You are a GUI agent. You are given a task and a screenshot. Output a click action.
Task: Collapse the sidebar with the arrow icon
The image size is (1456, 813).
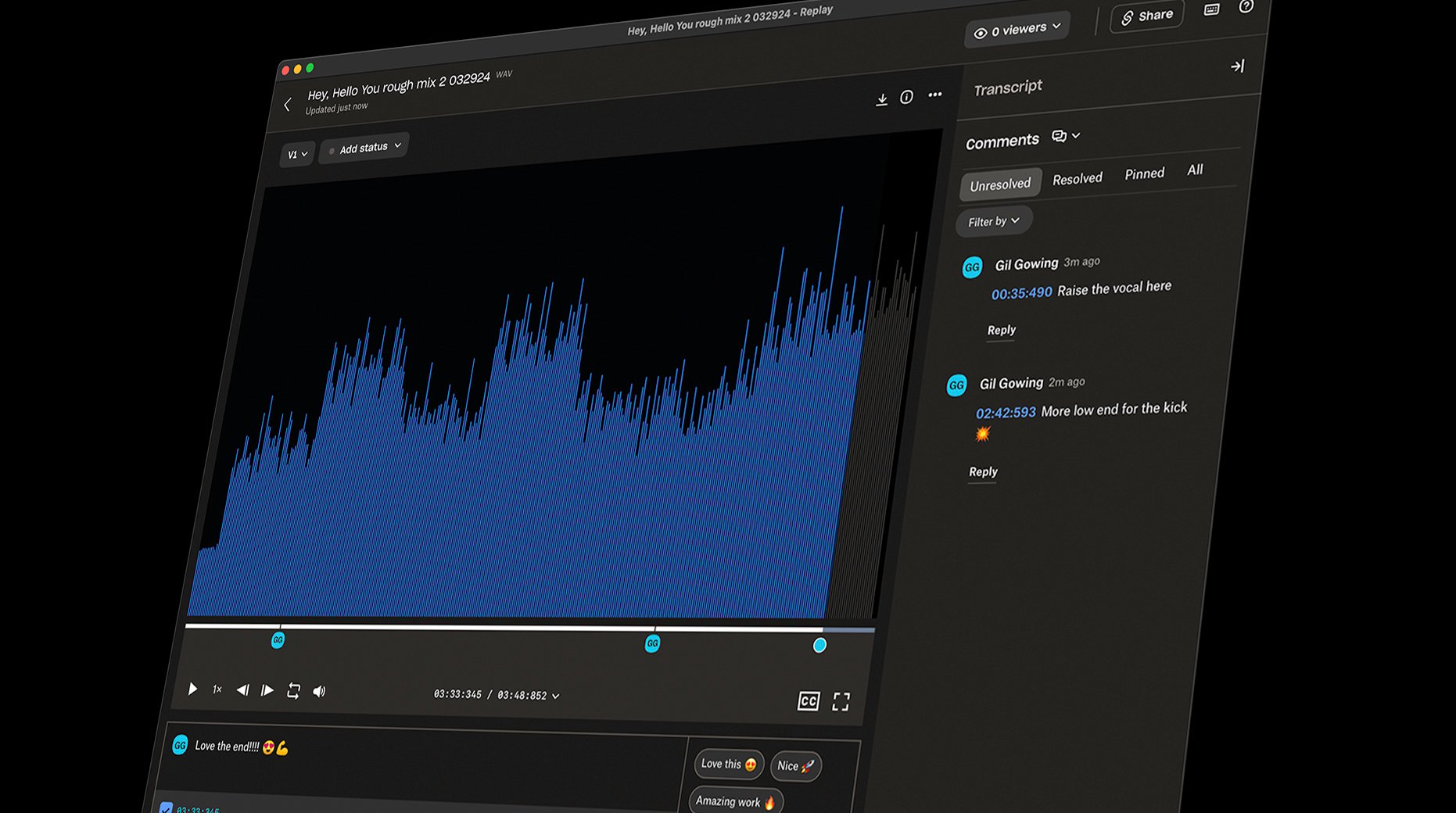tap(1237, 66)
